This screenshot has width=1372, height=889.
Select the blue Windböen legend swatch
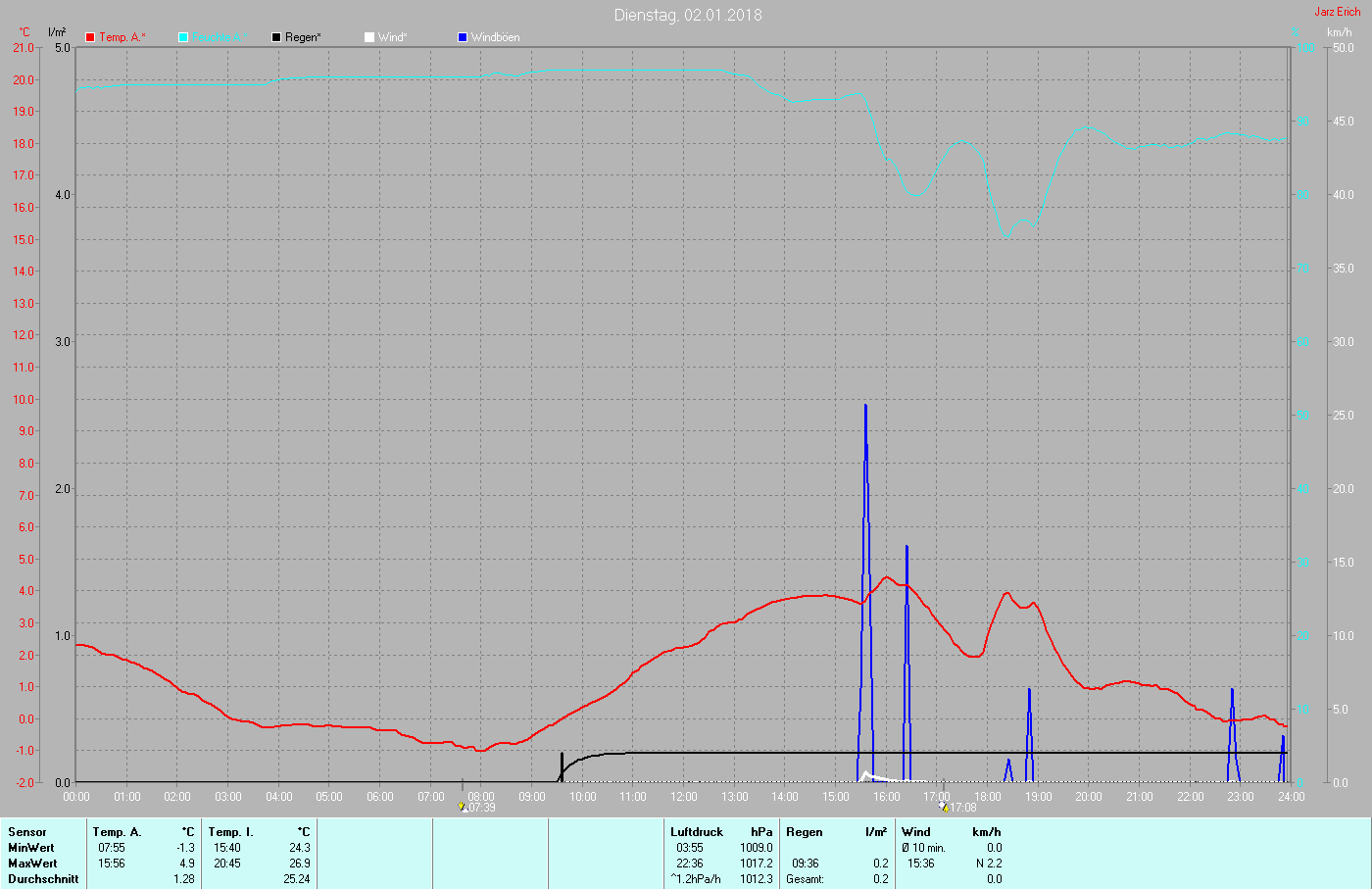pos(463,37)
